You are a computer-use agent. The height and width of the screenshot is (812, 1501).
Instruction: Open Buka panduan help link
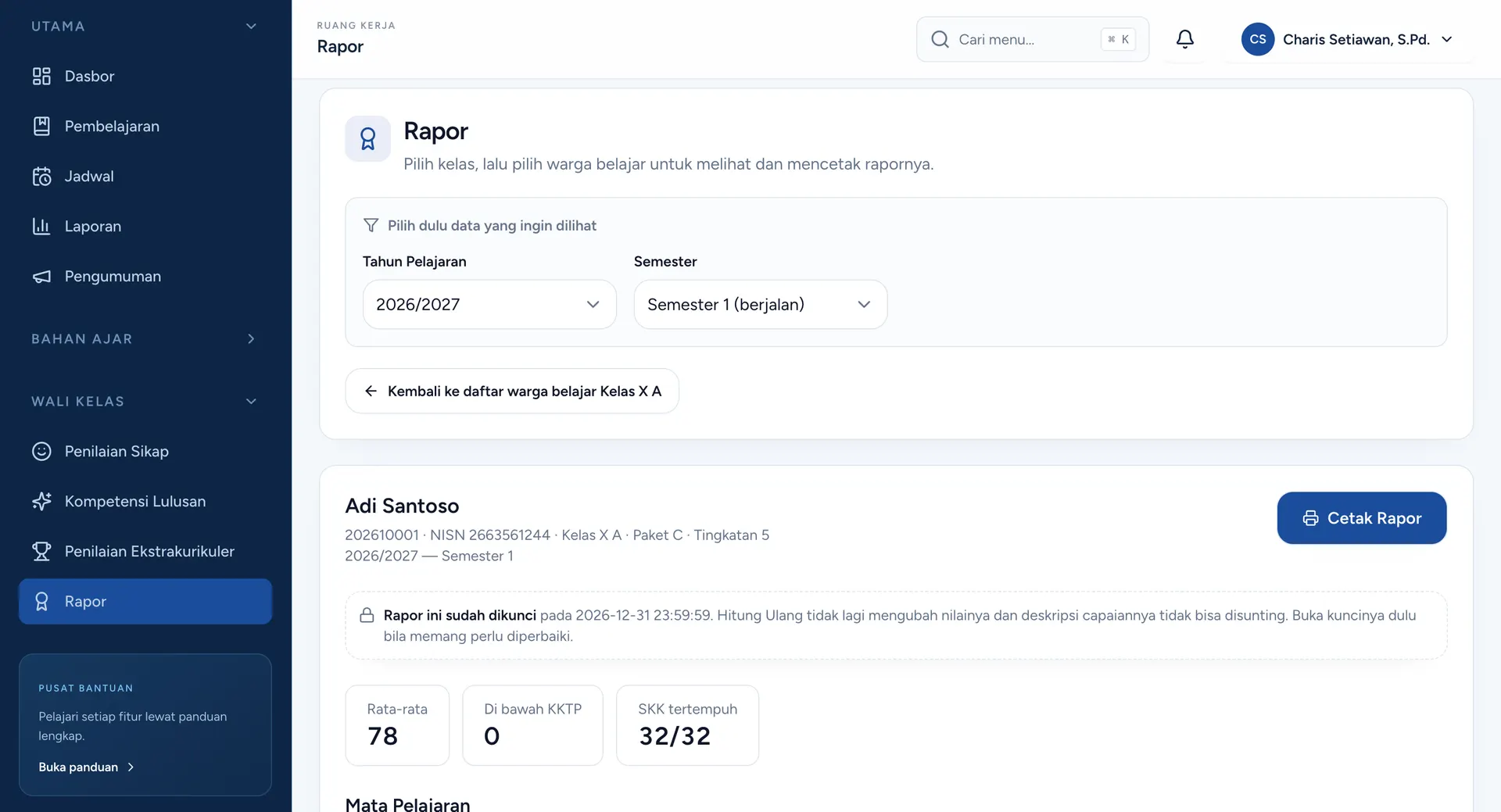coord(87,767)
